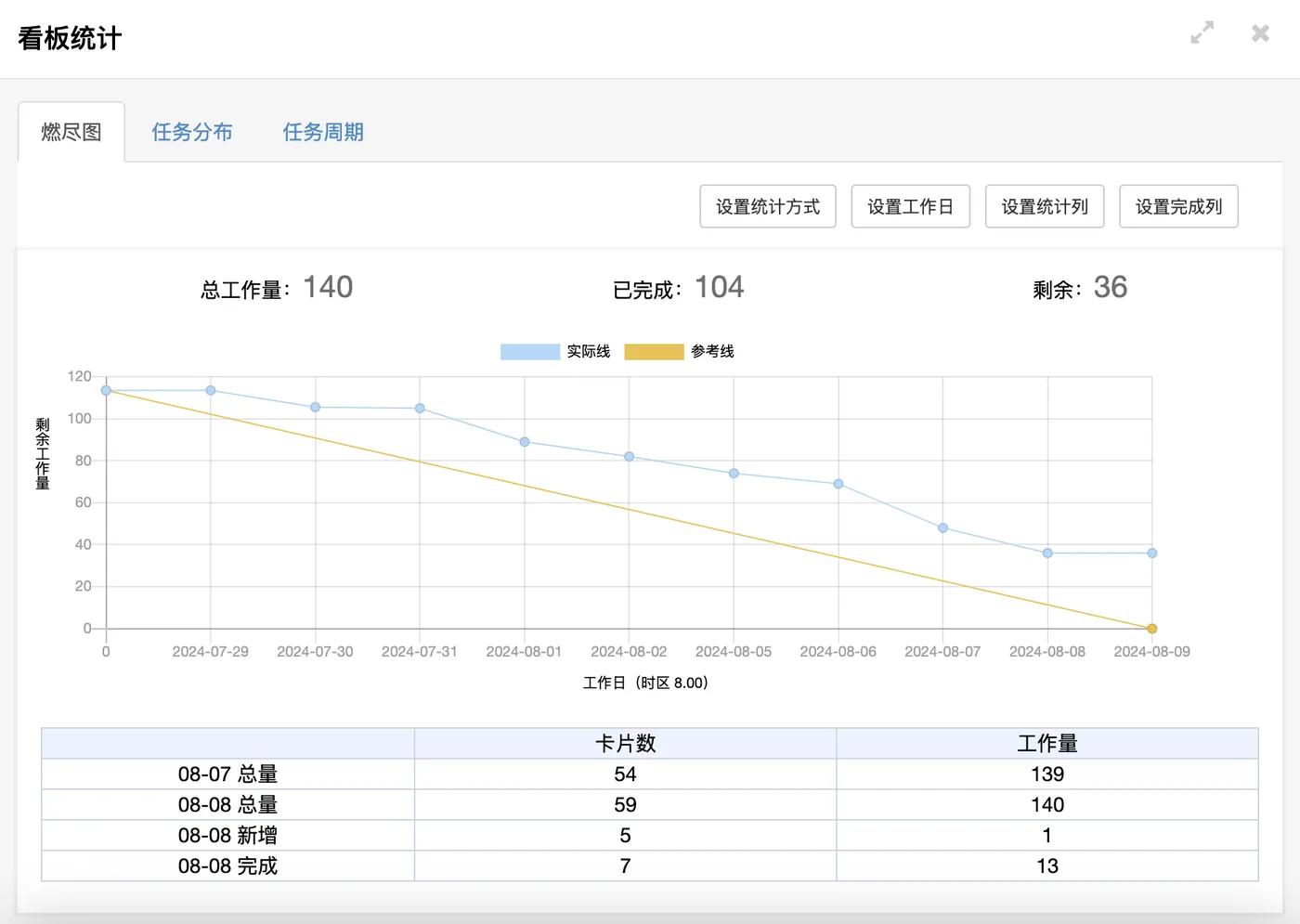This screenshot has height=924, width=1300.
Task: Click the 工作日 (时区 8.00) axis title
Action: [645, 683]
